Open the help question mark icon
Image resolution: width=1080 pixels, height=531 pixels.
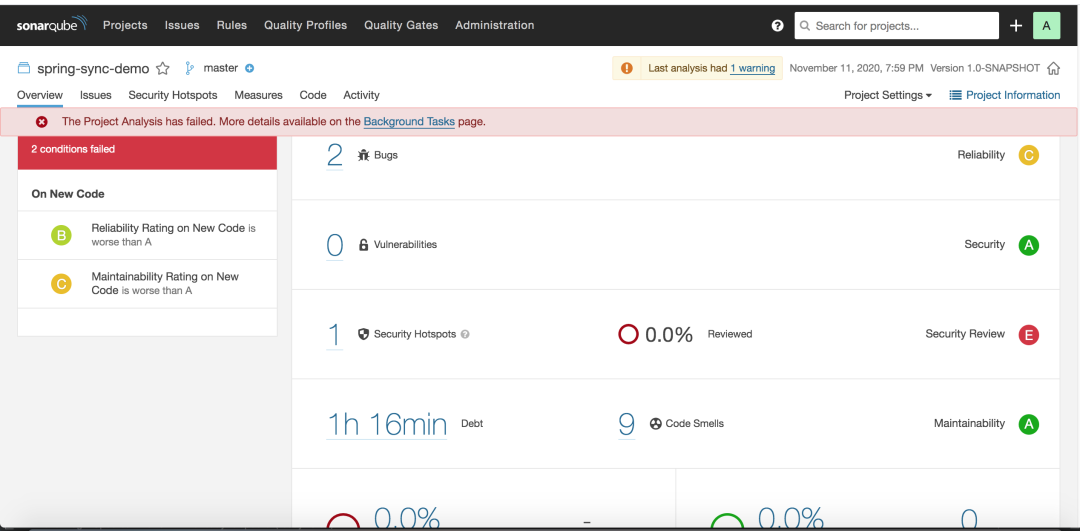(x=778, y=26)
